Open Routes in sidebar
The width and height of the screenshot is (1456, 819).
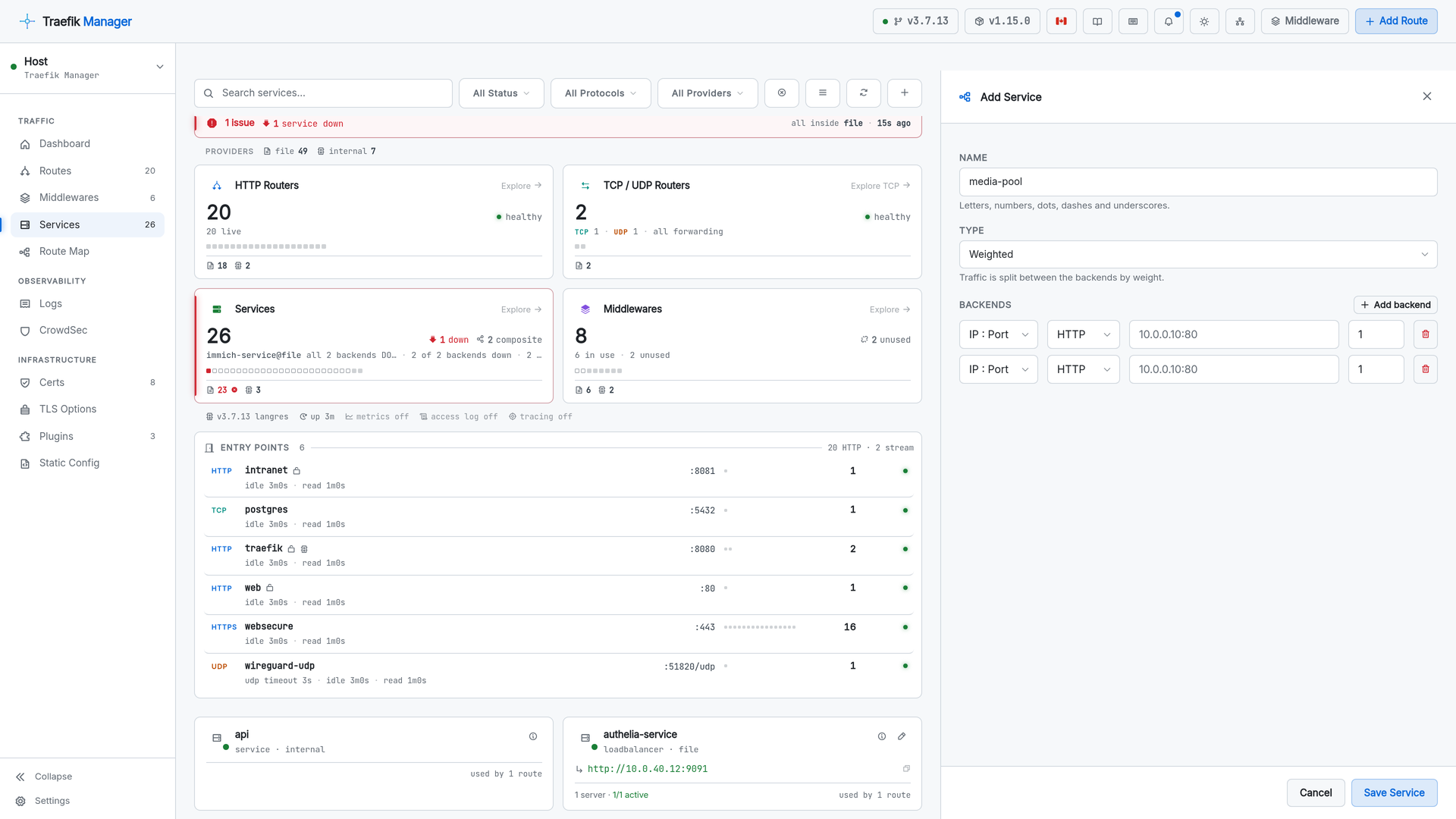point(87,171)
